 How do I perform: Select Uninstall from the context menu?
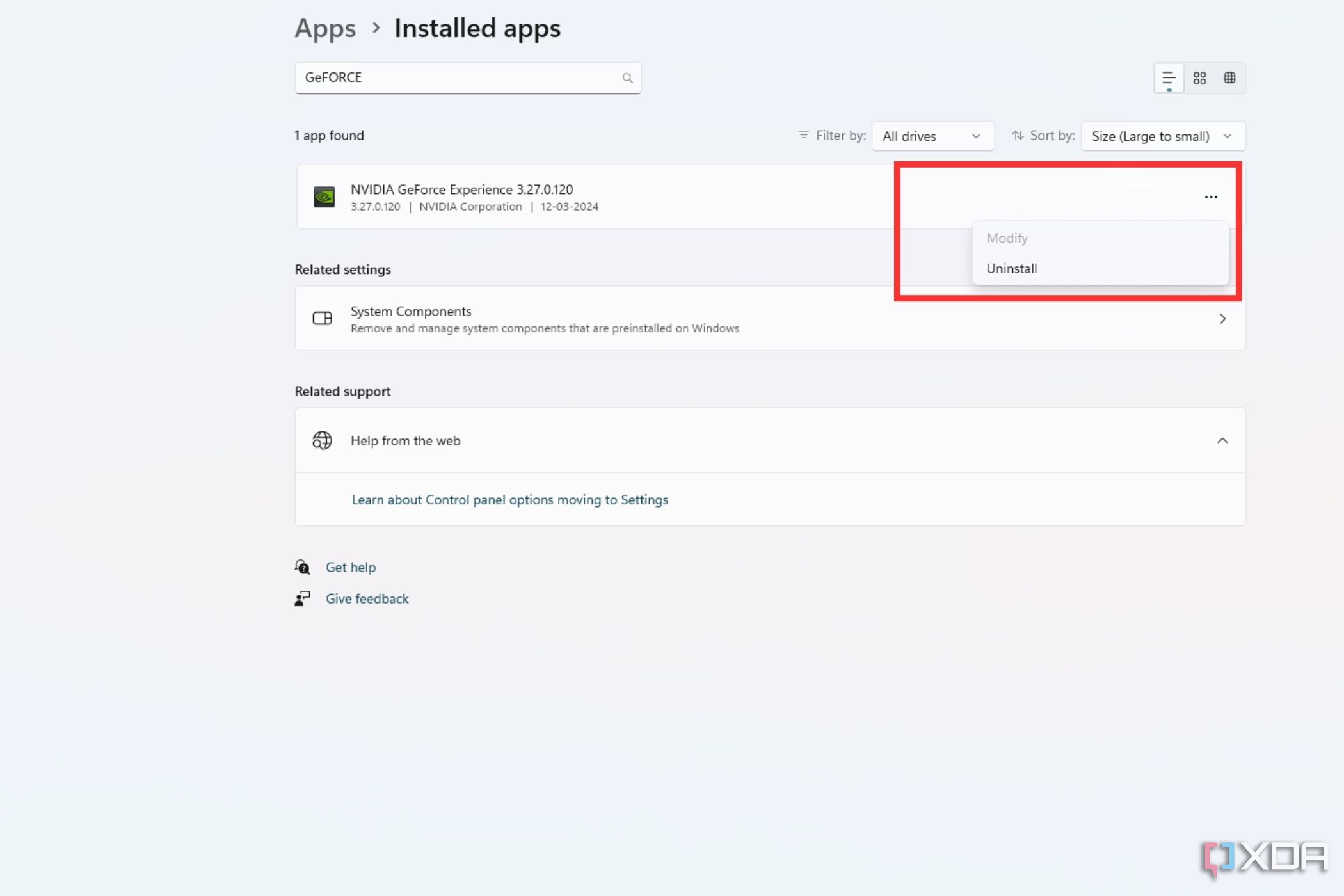point(1012,268)
